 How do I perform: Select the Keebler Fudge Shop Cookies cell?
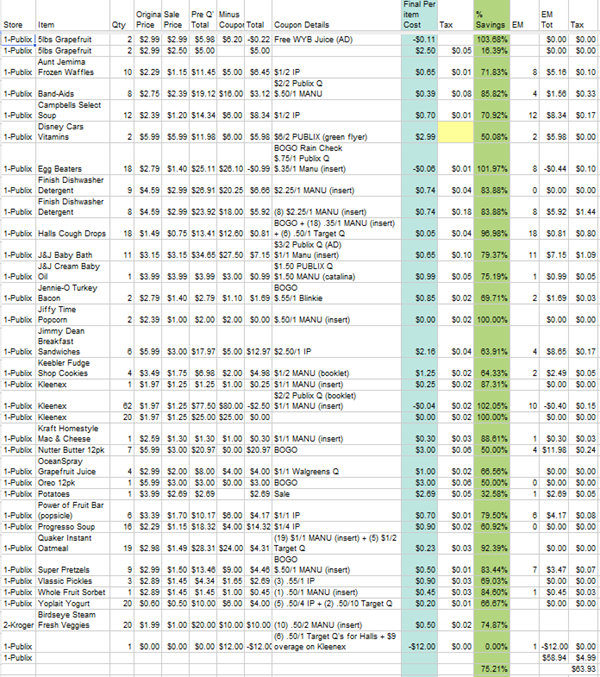click(73, 368)
